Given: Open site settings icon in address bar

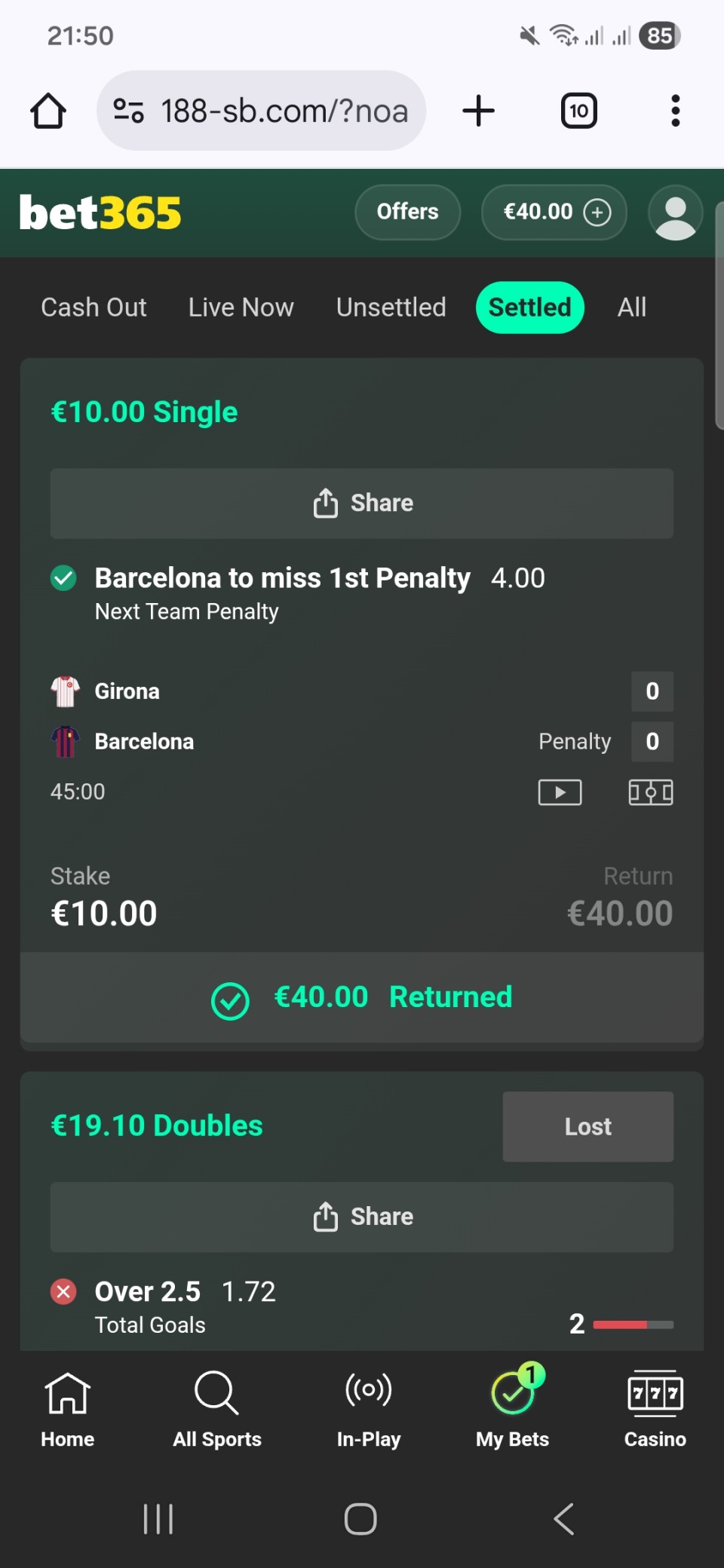Looking at the screenshot, I should pos(128,111).
